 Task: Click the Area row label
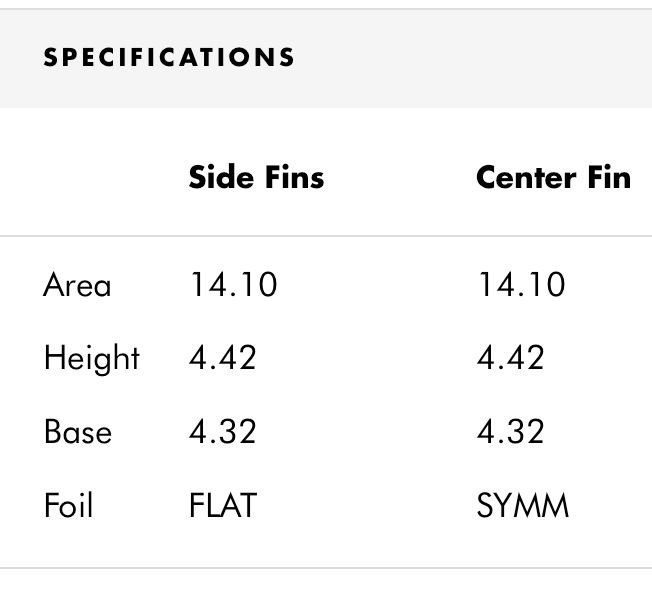(x=77, y=285)
